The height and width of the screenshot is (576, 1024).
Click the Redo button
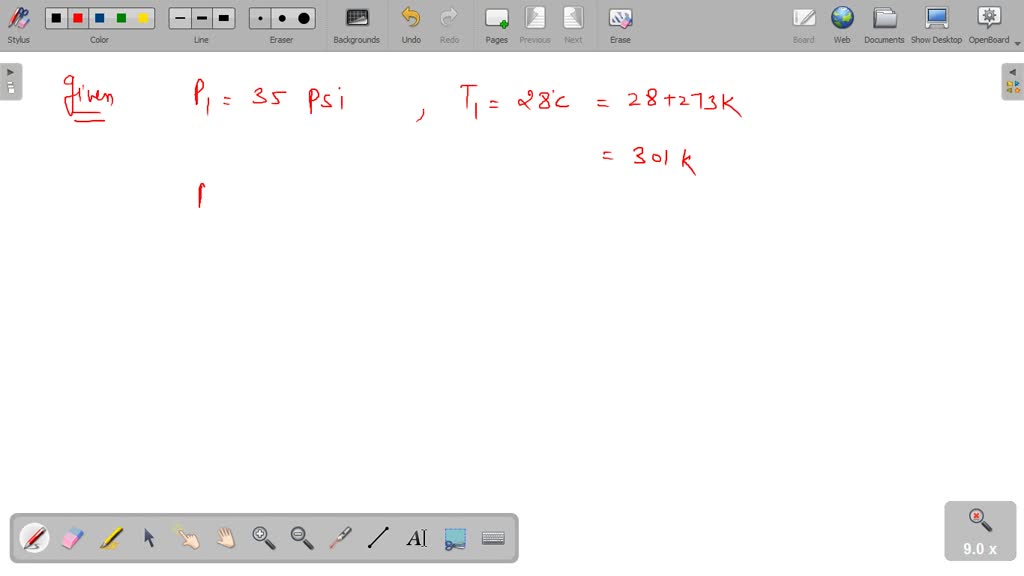(x=449, y=25)
